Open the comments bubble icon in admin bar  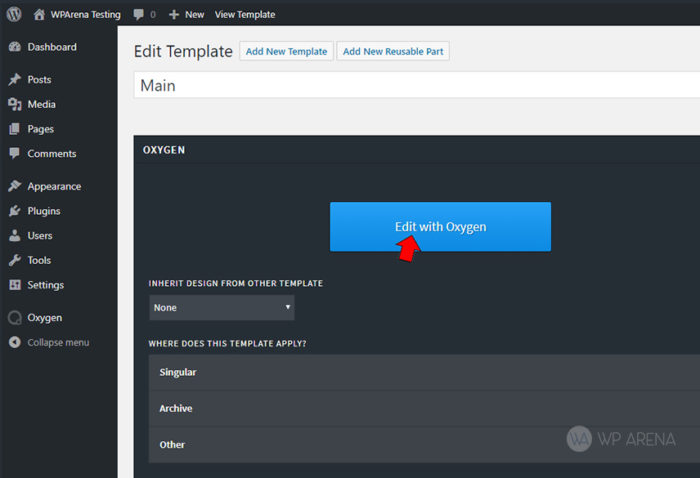[x=138, y=14]
